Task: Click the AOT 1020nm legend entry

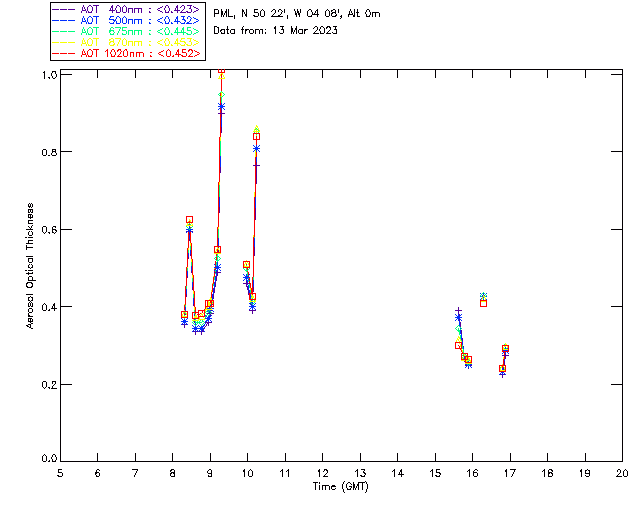Action: pyautogui.click(x=127, y=53)
